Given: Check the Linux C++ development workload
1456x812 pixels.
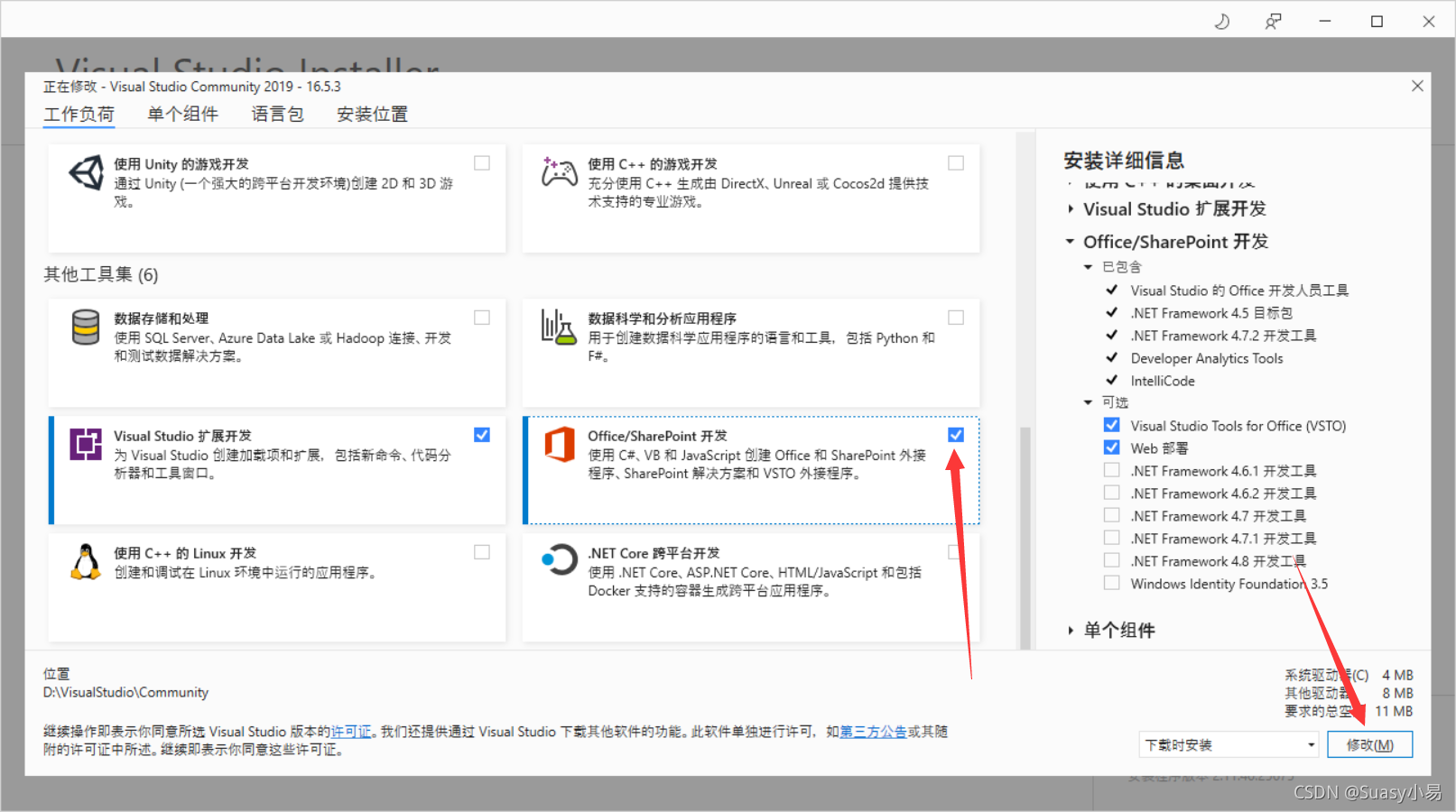Looking at the screenshot, I should 482,552.
